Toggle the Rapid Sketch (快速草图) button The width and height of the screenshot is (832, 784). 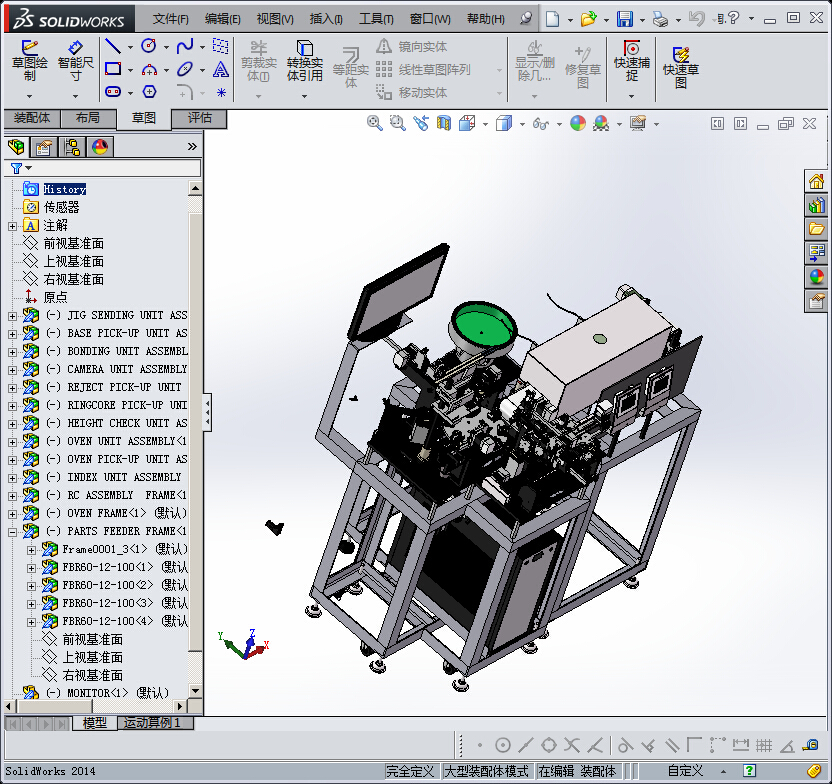point(681,66)
